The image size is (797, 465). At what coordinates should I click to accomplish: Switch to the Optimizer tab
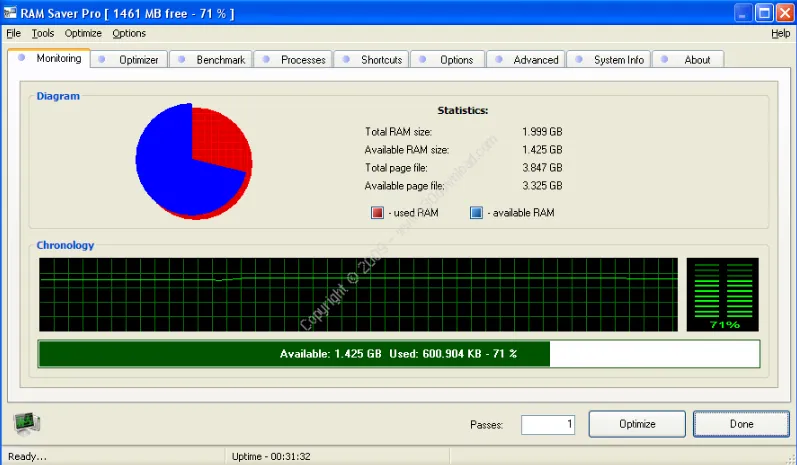coord(129,59)
